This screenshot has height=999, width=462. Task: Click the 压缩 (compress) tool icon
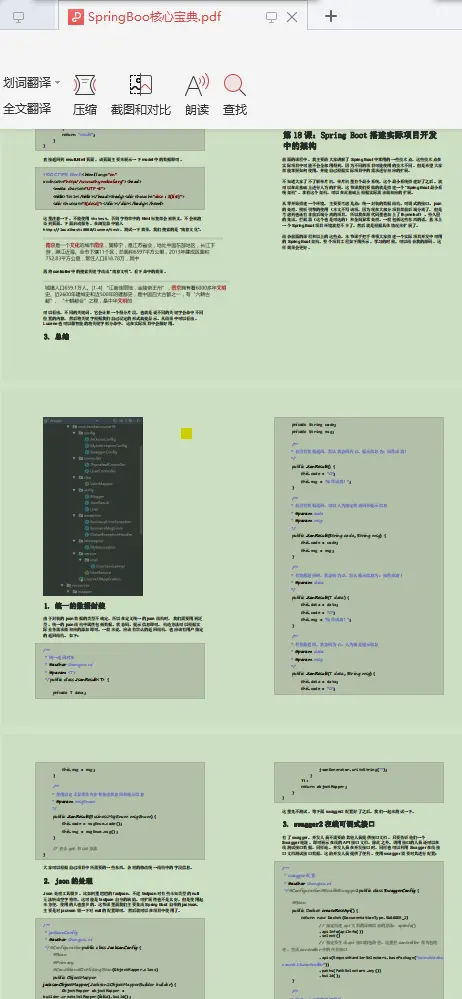click(x=85, y=85)
